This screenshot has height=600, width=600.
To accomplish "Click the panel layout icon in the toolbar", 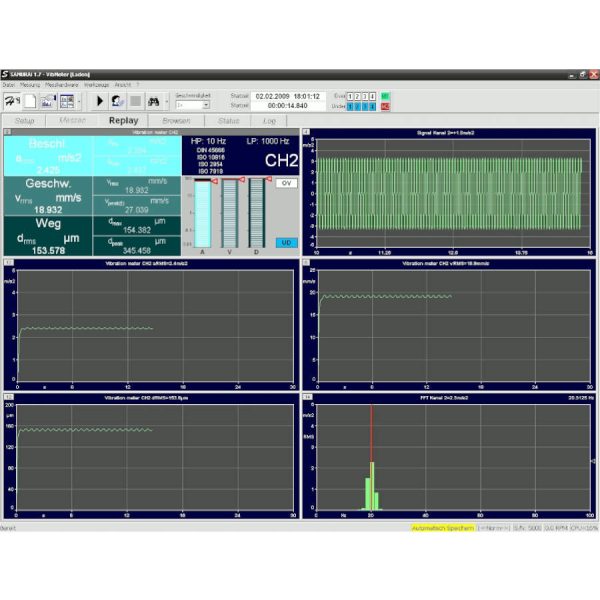I will tap(67, 101).
